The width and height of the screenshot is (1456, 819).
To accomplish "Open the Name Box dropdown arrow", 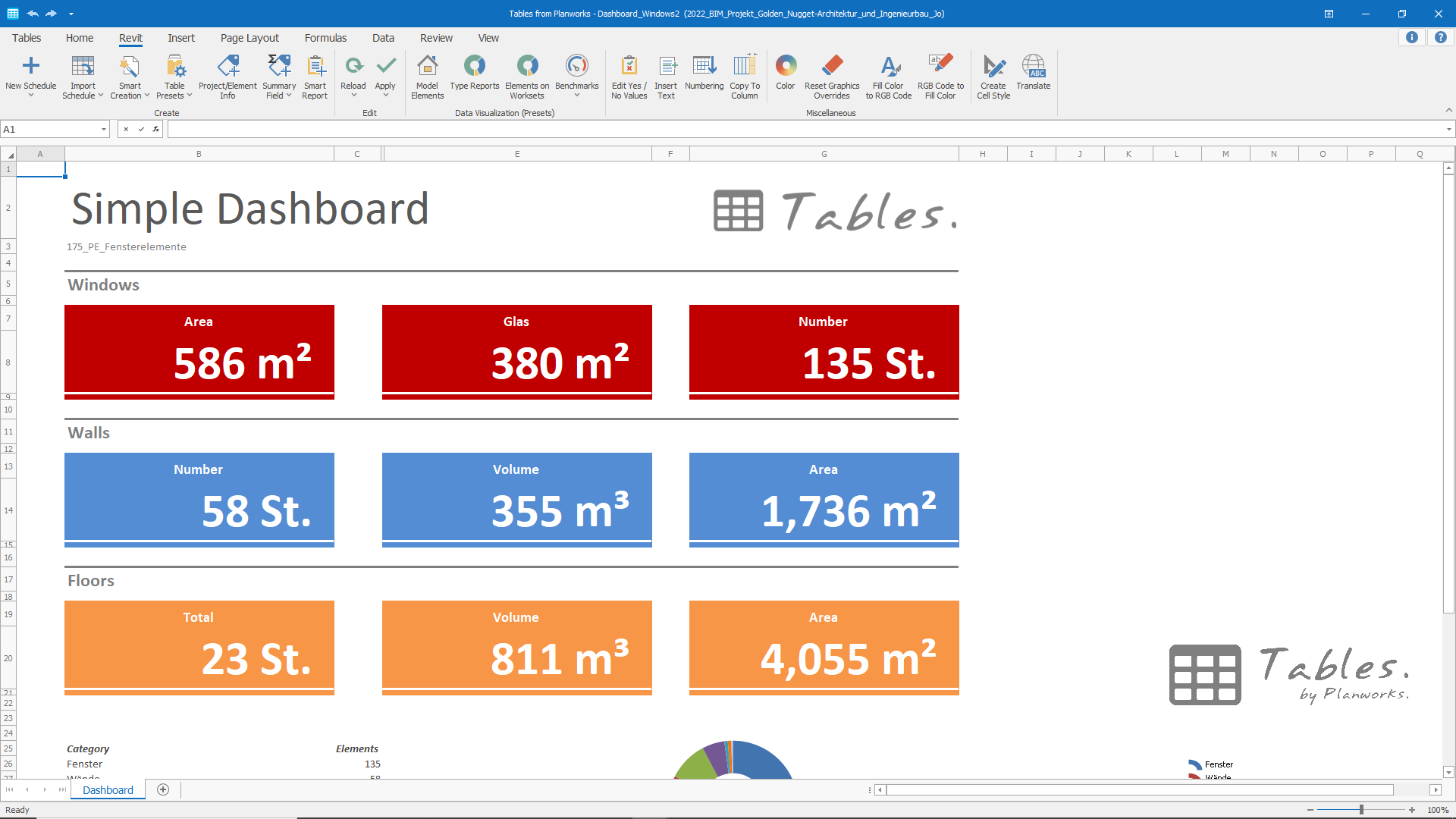I will point(104,130).
